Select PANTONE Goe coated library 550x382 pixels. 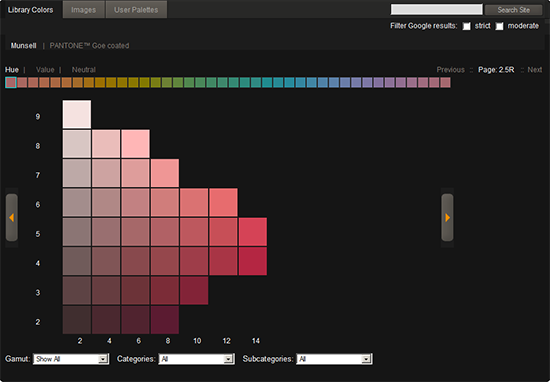click(89, 46)
